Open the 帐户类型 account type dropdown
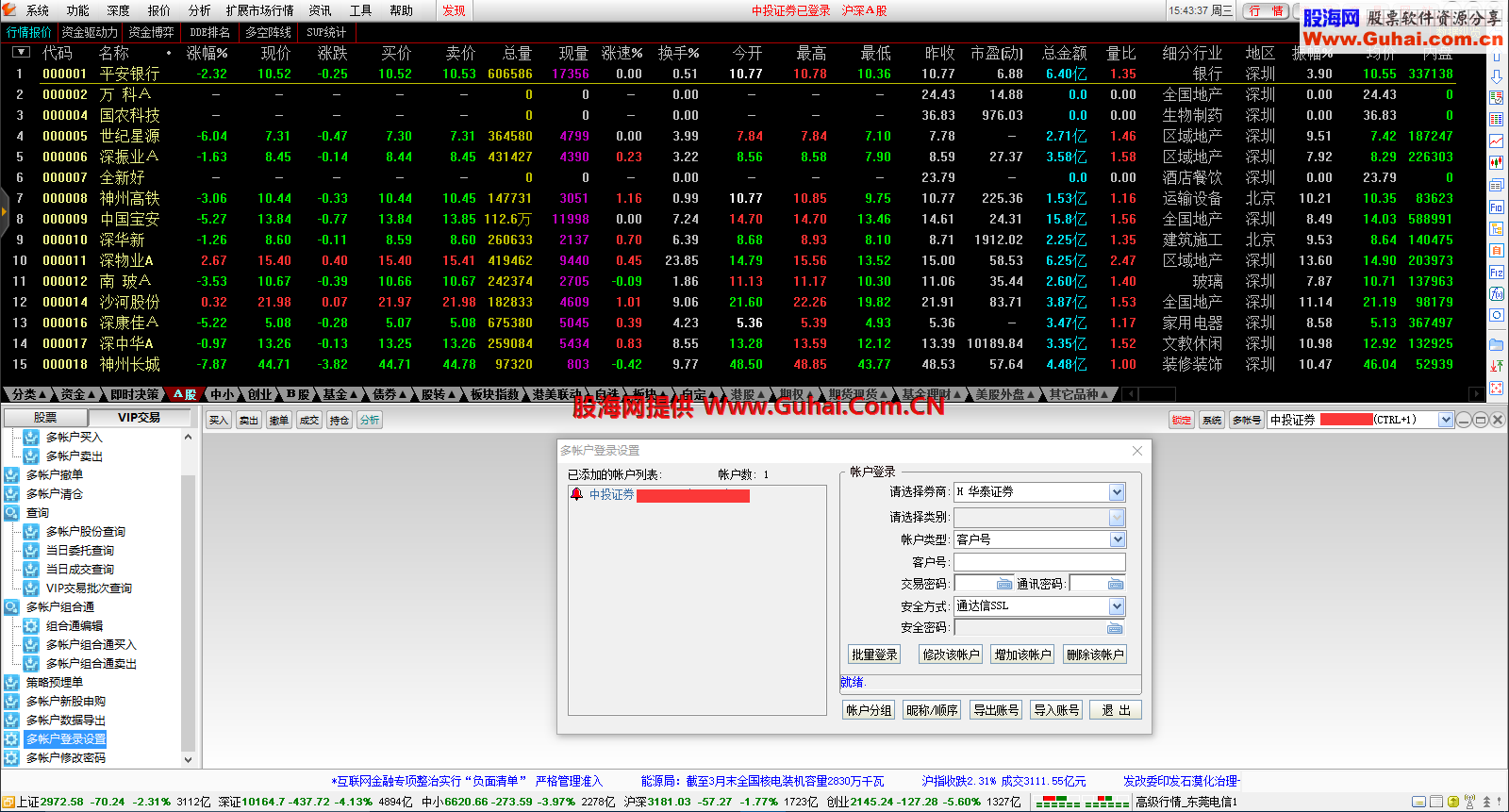The width and height of the screenshot is (1509, 812). [1117, 539]
